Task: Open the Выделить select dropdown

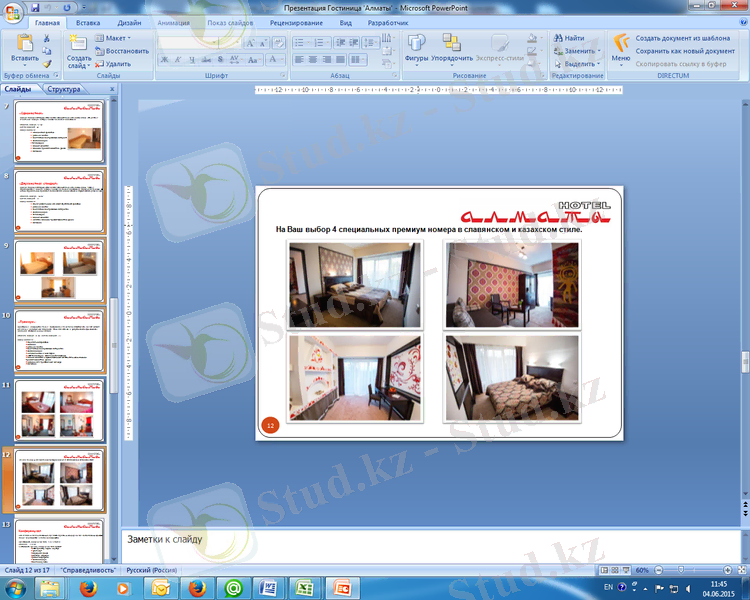Action: click(x=577, y=64)
